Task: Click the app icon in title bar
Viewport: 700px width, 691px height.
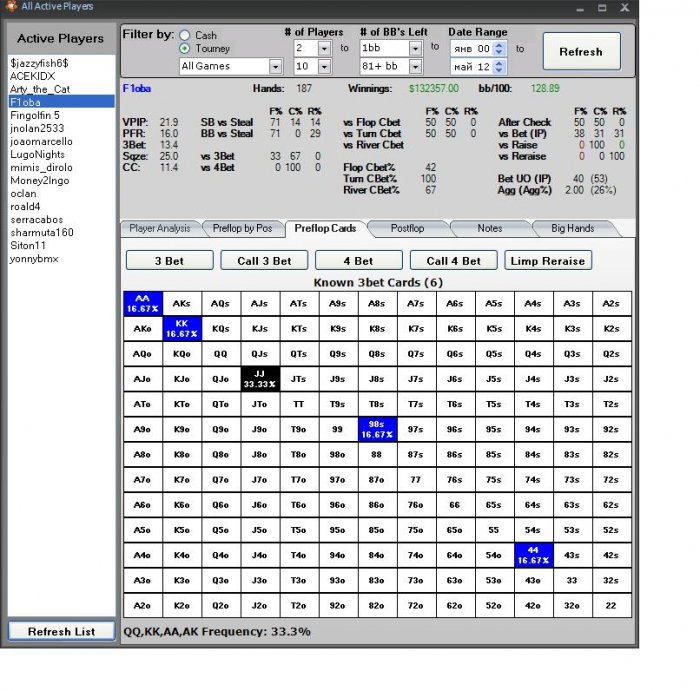Action: coord(11,6)
